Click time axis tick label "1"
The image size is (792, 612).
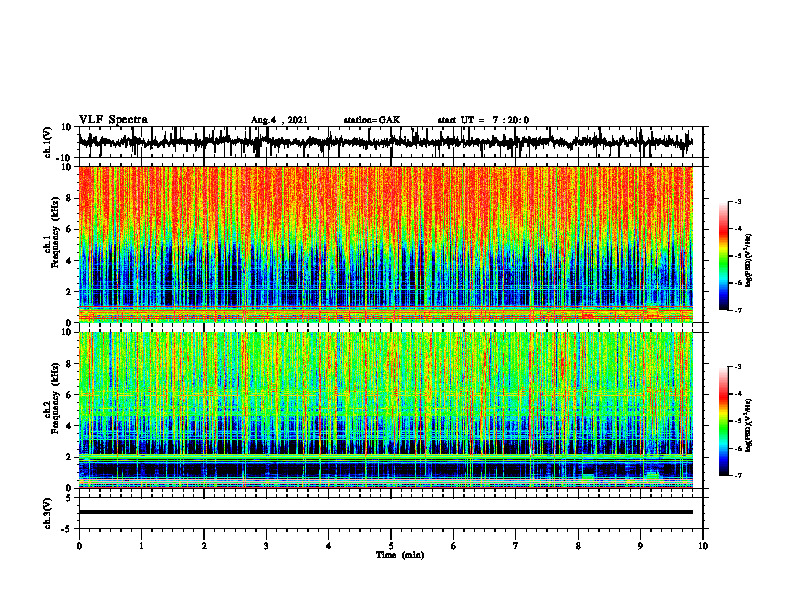click(x=141, y=546)
